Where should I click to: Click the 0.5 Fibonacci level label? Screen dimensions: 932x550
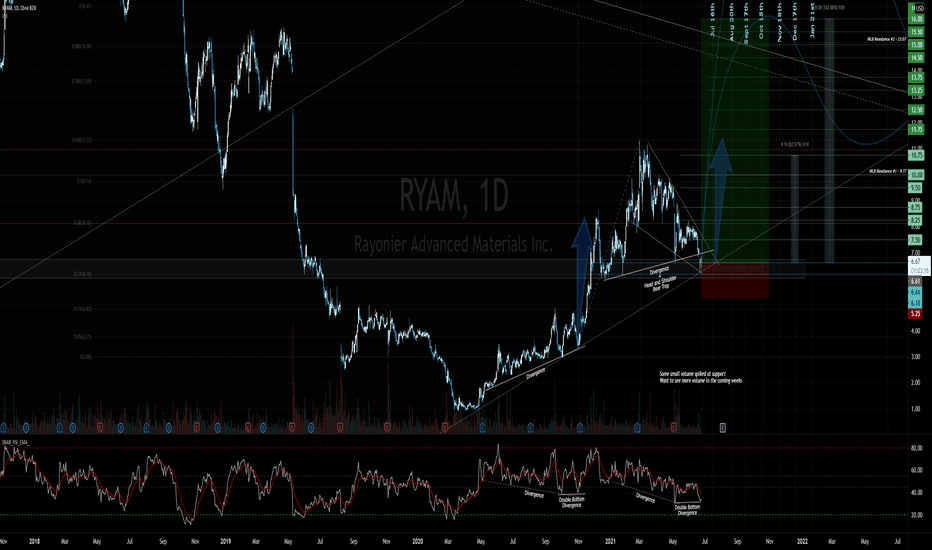84,181
